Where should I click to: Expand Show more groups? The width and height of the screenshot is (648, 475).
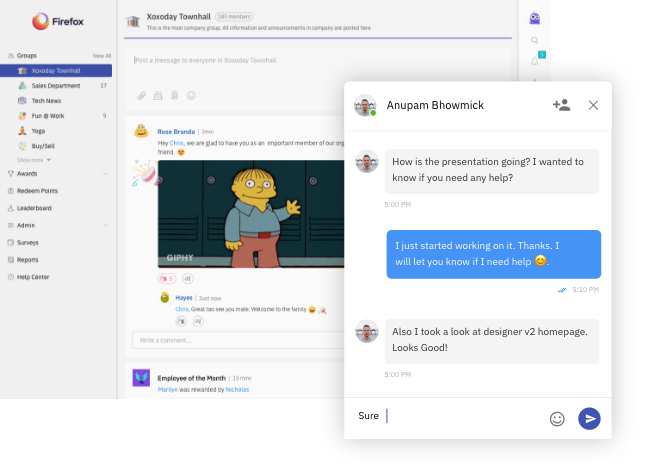point(33,160)
